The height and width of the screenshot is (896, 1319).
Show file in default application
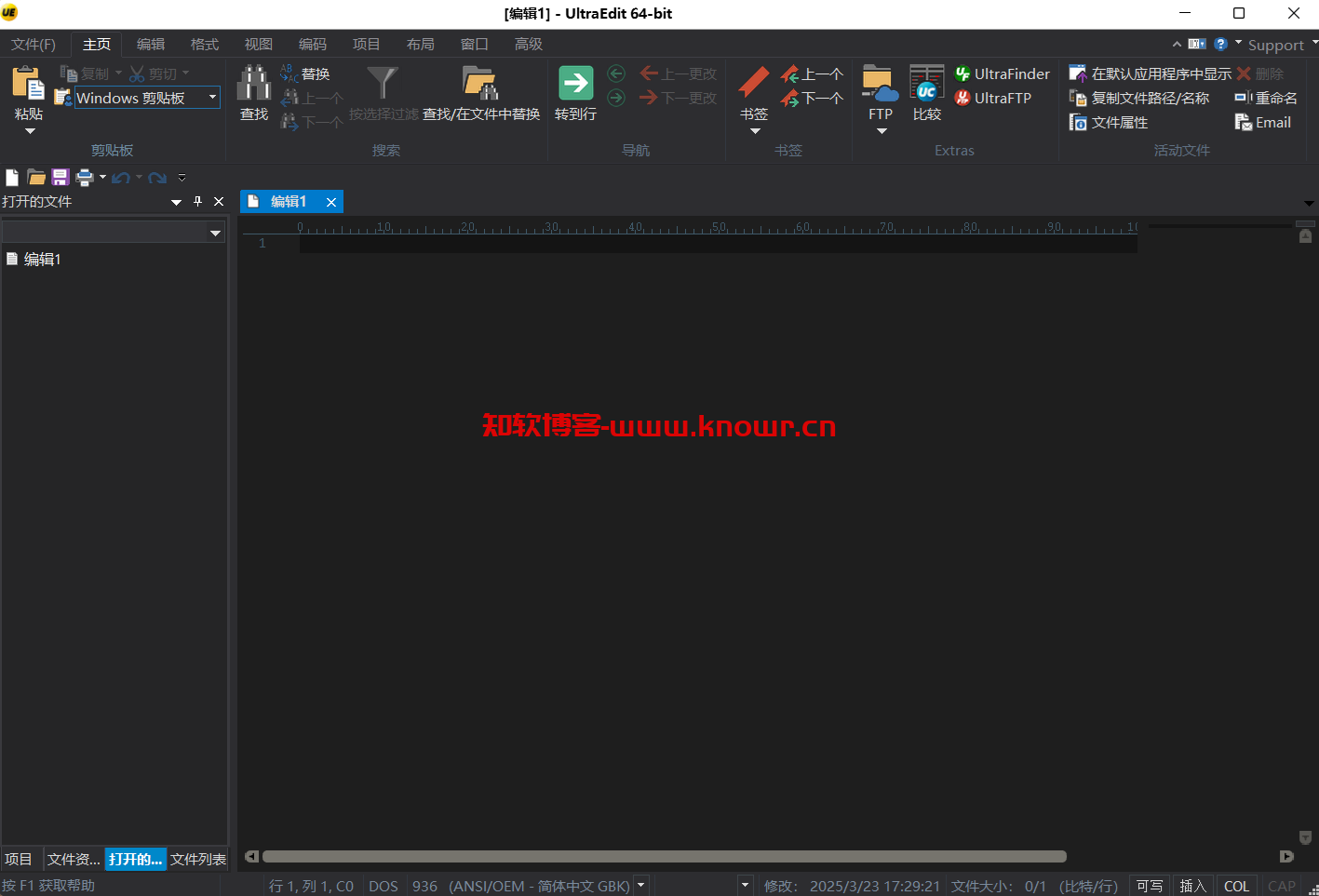[x=1151, y=74]
